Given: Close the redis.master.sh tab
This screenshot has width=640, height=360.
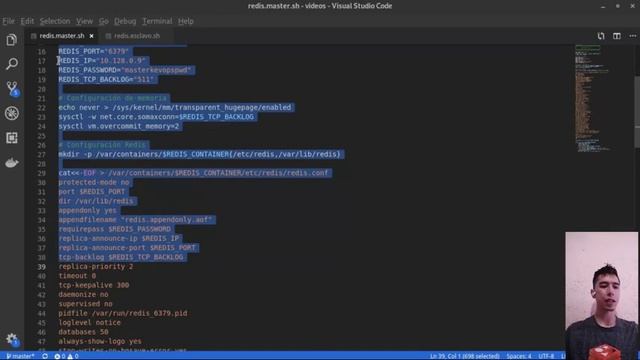Looking at the screenshot, I should click(x=91, y=36).
